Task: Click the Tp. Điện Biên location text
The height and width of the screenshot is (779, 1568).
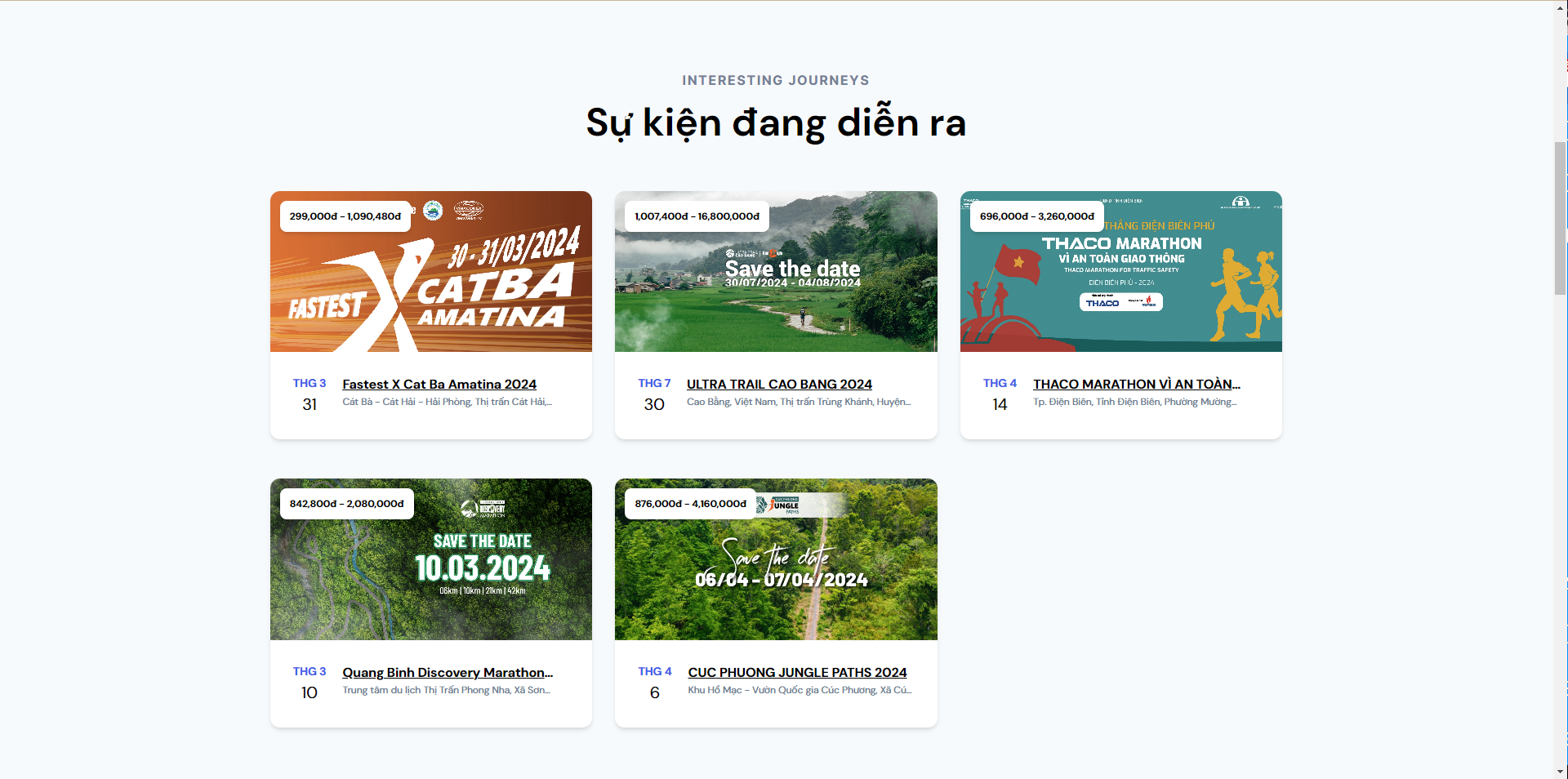Action: pos(1135,402)
